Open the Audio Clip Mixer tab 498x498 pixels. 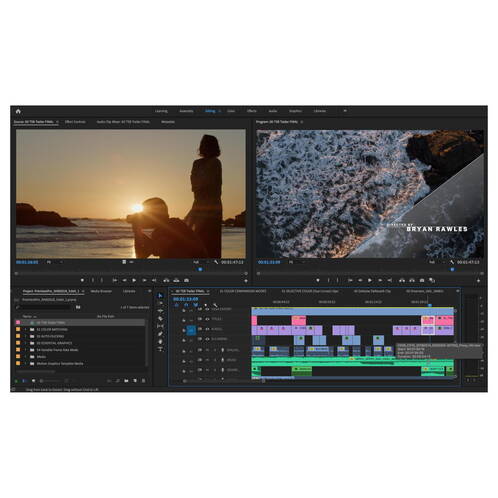[123, 122]
